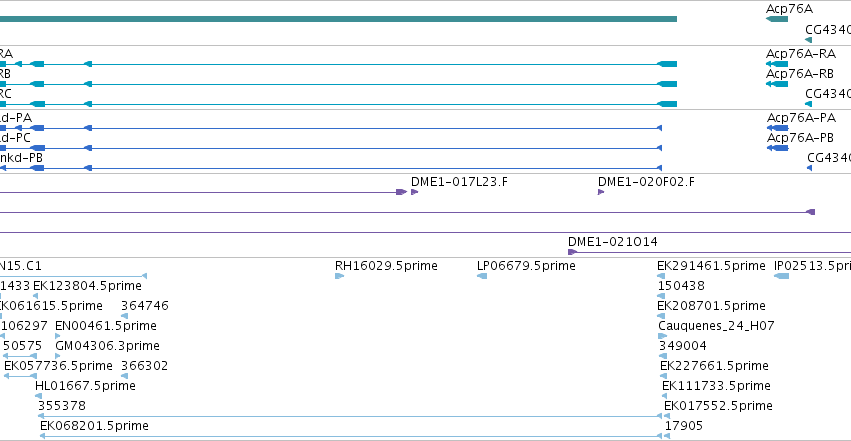The image size is (851, 441).
Task: Click the LP06679.5prime EST label
Action: tap(526, 266)
